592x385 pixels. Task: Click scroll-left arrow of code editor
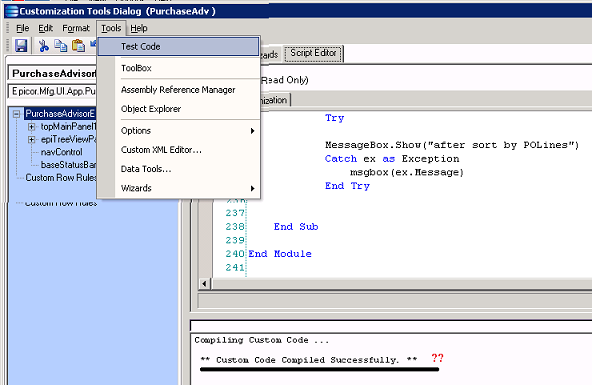(x=204, y=283)
